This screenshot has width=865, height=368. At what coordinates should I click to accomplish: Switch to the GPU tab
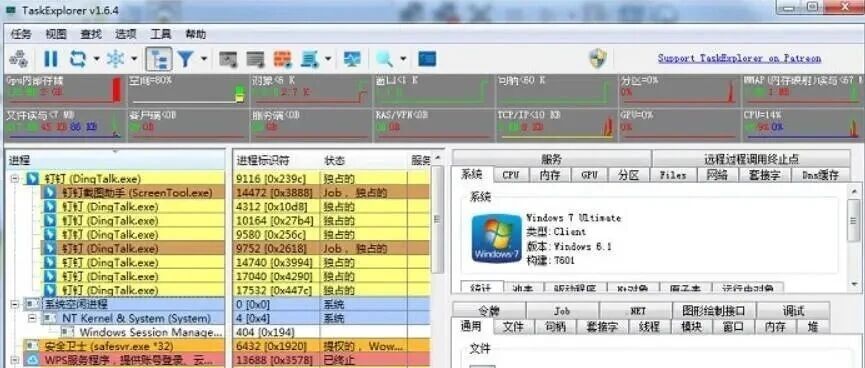coord(589,175)
